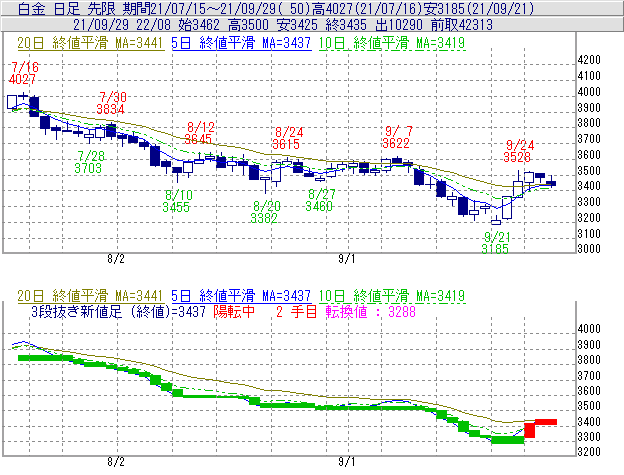Click the 8/10 3455 low label
The image size is (624, 475).
pyautogui.click(x=177, y=201)
